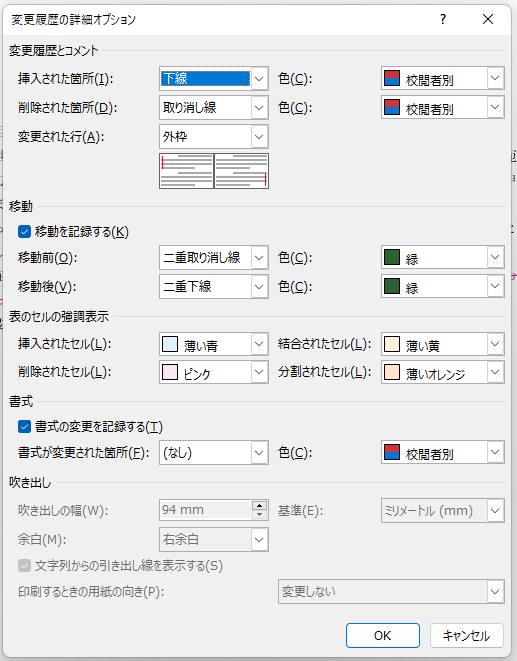
Task: Toggle 移動を記録する checkbox
Action: click(24, 231)
